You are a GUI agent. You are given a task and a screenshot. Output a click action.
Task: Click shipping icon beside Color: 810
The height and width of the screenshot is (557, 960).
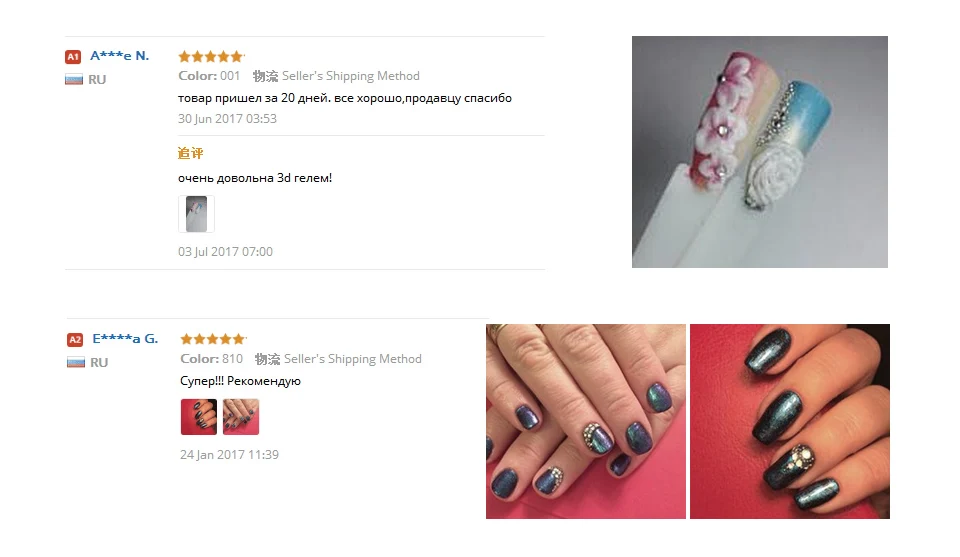(x=267, y=359)
